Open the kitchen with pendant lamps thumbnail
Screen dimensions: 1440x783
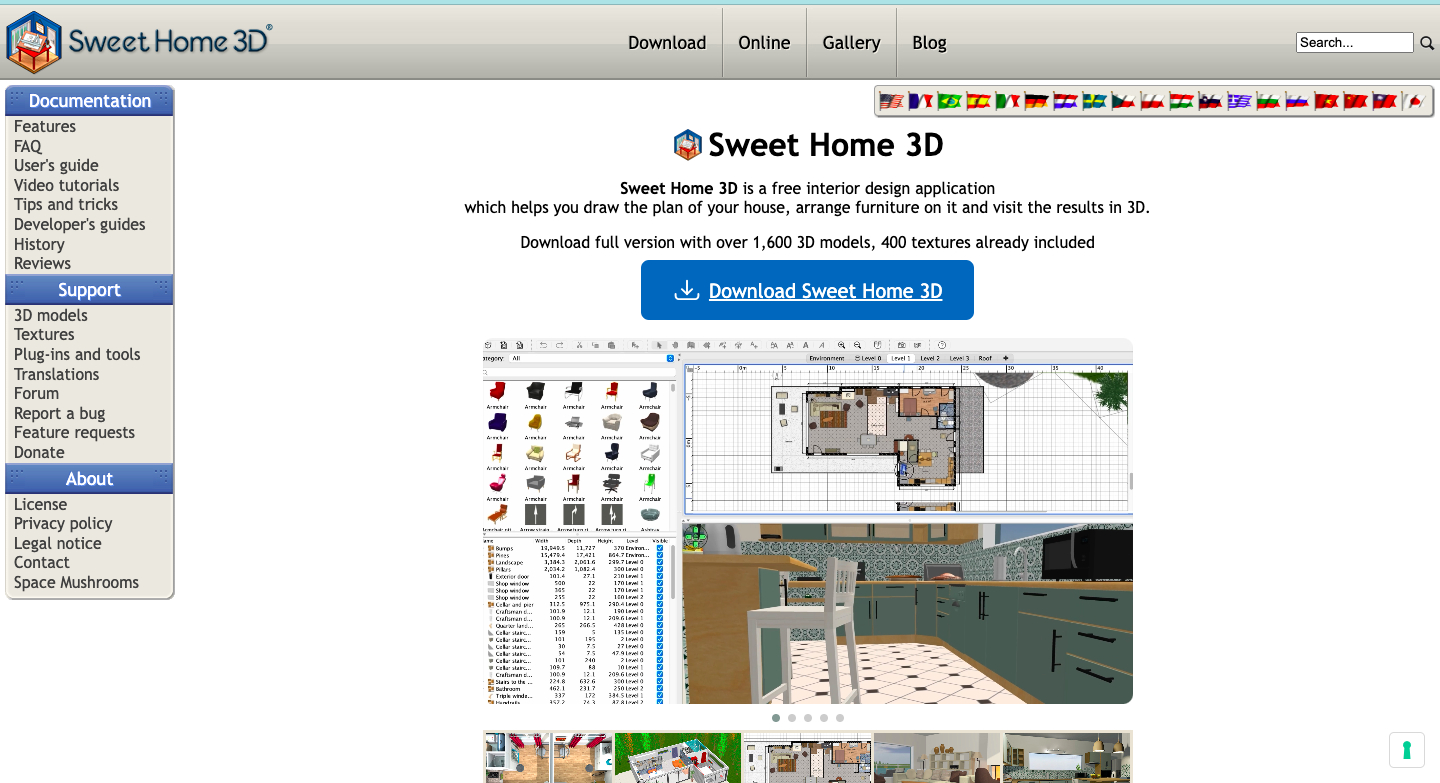point(1067,757)
